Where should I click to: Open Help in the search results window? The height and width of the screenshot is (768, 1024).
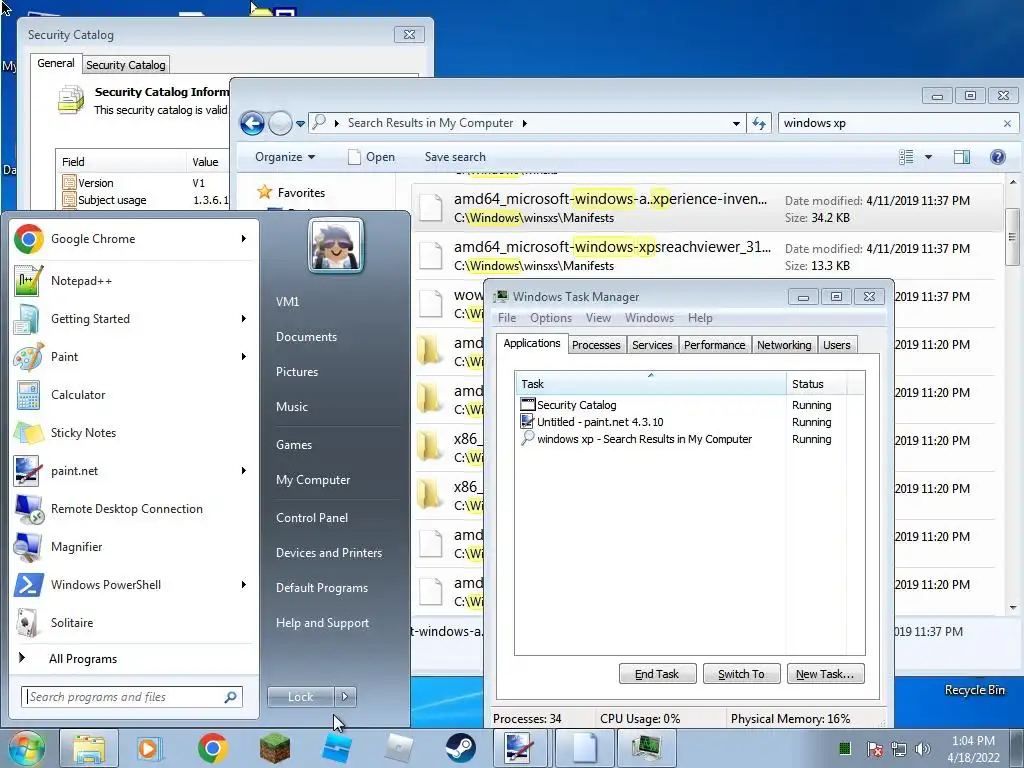pos(997,157)
